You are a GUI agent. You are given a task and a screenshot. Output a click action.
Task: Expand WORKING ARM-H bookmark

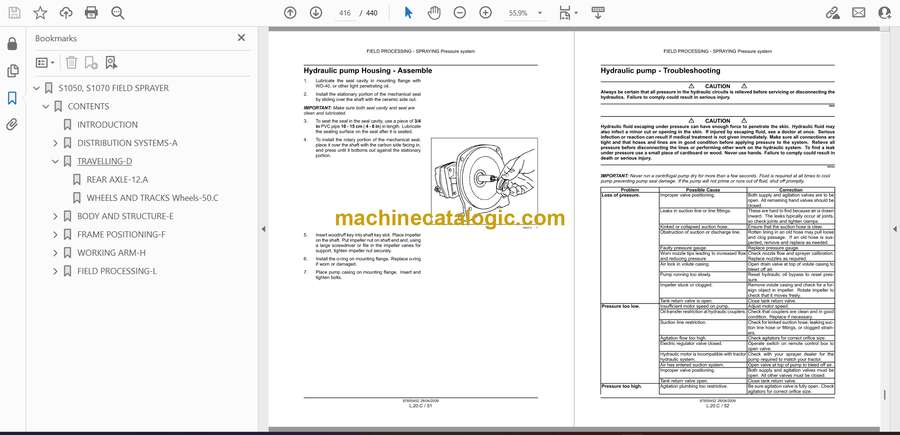pyautogui.click(x=55, y=253)
